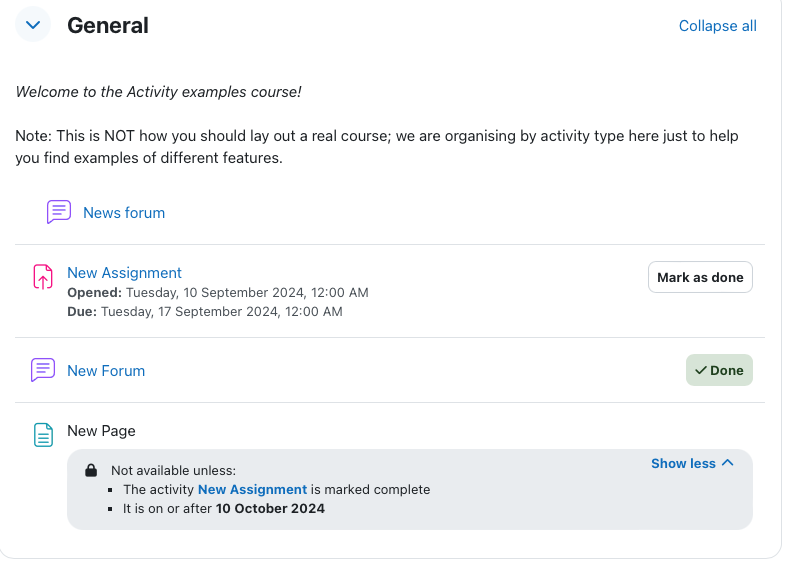Click the News forum chat icon
799x575 pixels.
59,212
